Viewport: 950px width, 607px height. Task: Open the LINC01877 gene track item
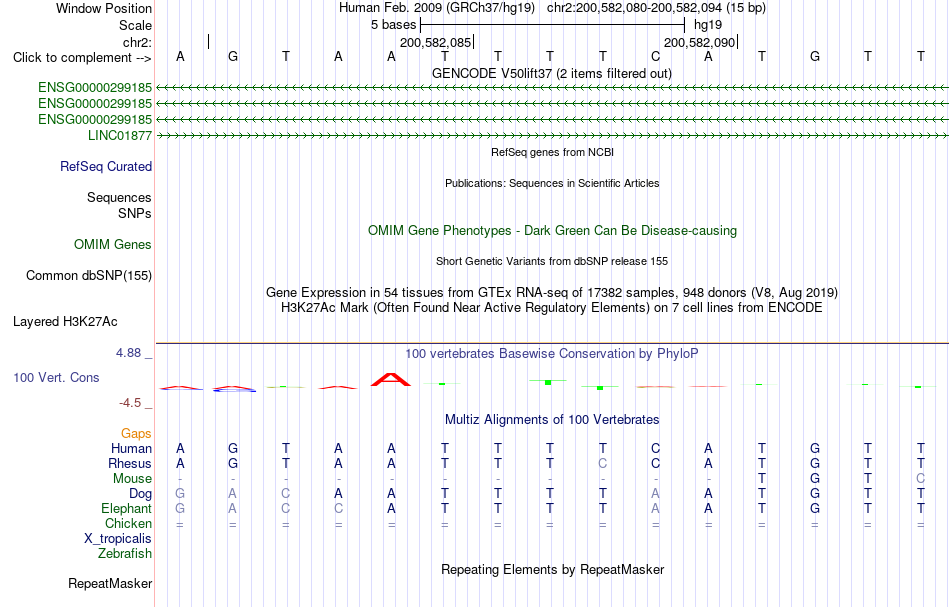click(x=120, y=136)
